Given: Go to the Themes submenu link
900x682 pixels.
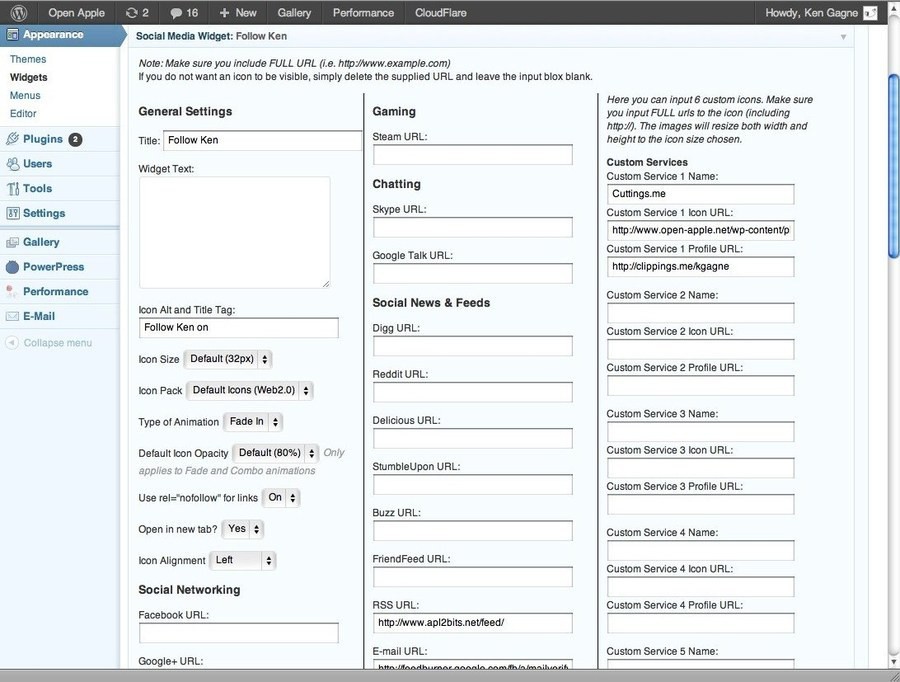Looking at the screenshot, I should (x=28, y=59).
